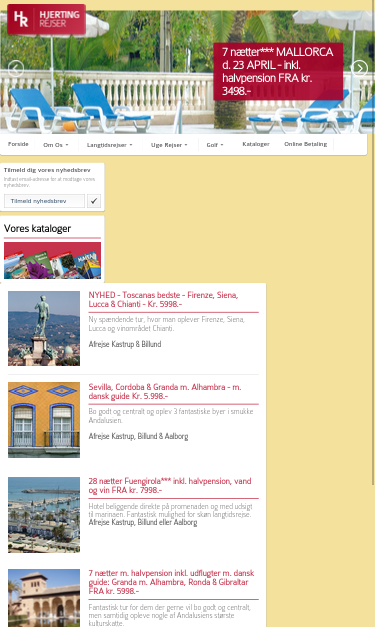The width and height of the screenshot is (375, 627).
Task: Select the text 'Afrejse Kastrup & Billund'
Action: (x=125, y=344)
